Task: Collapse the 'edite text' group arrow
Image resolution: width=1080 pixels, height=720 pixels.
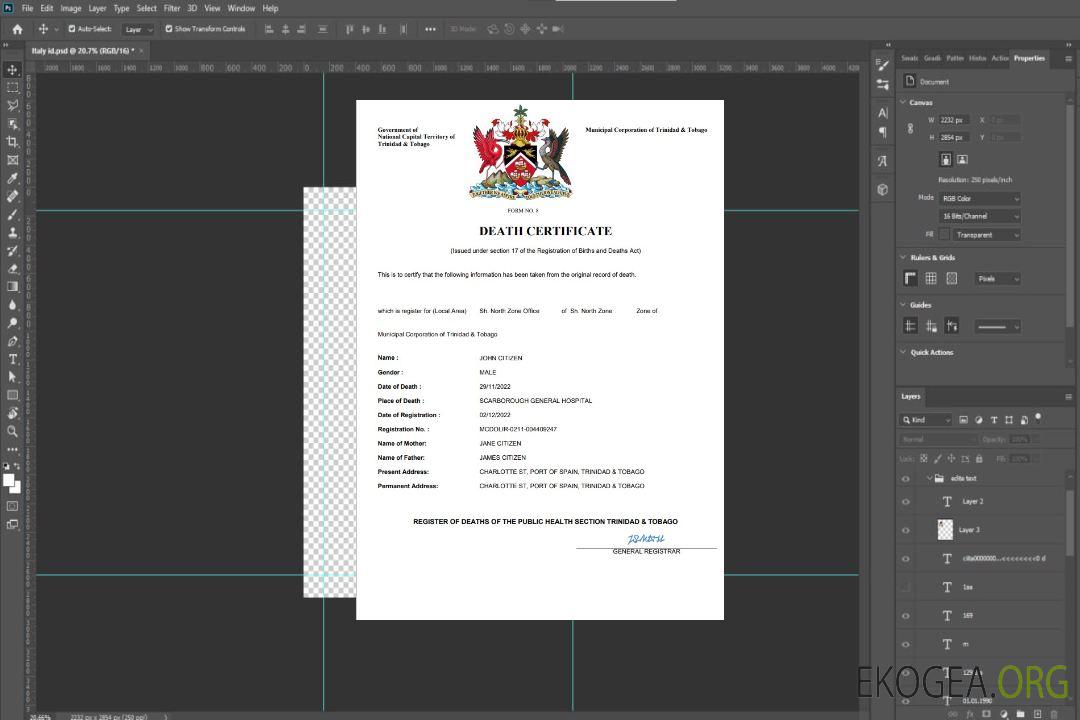Action: (929, 478)
